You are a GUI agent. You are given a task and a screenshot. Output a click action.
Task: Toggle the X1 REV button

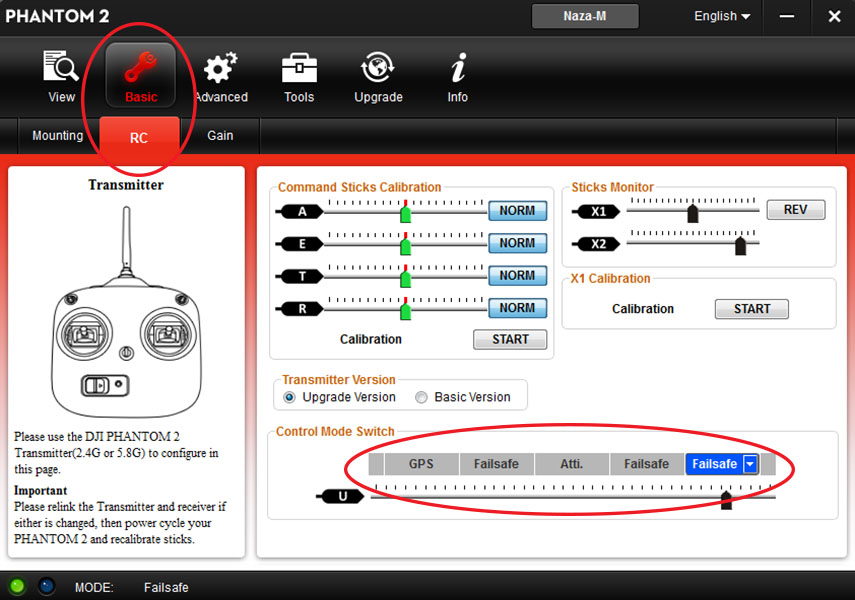pos(796,209)
